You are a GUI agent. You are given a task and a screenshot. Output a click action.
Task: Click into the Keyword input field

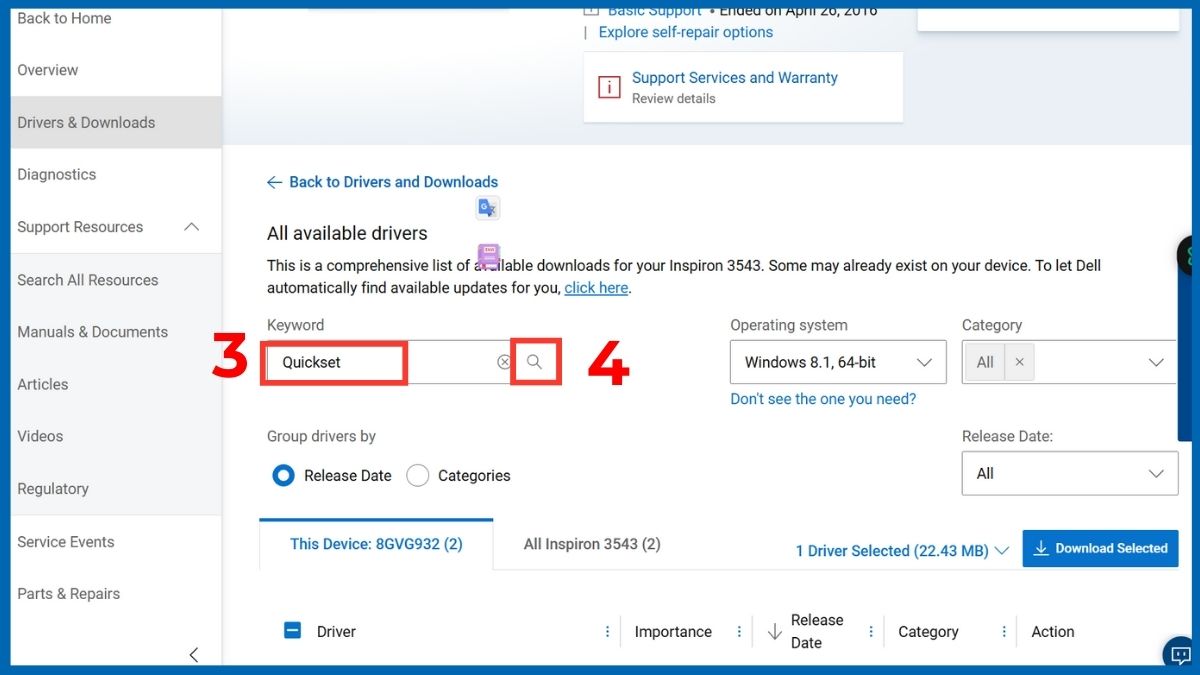coord(390,362)
